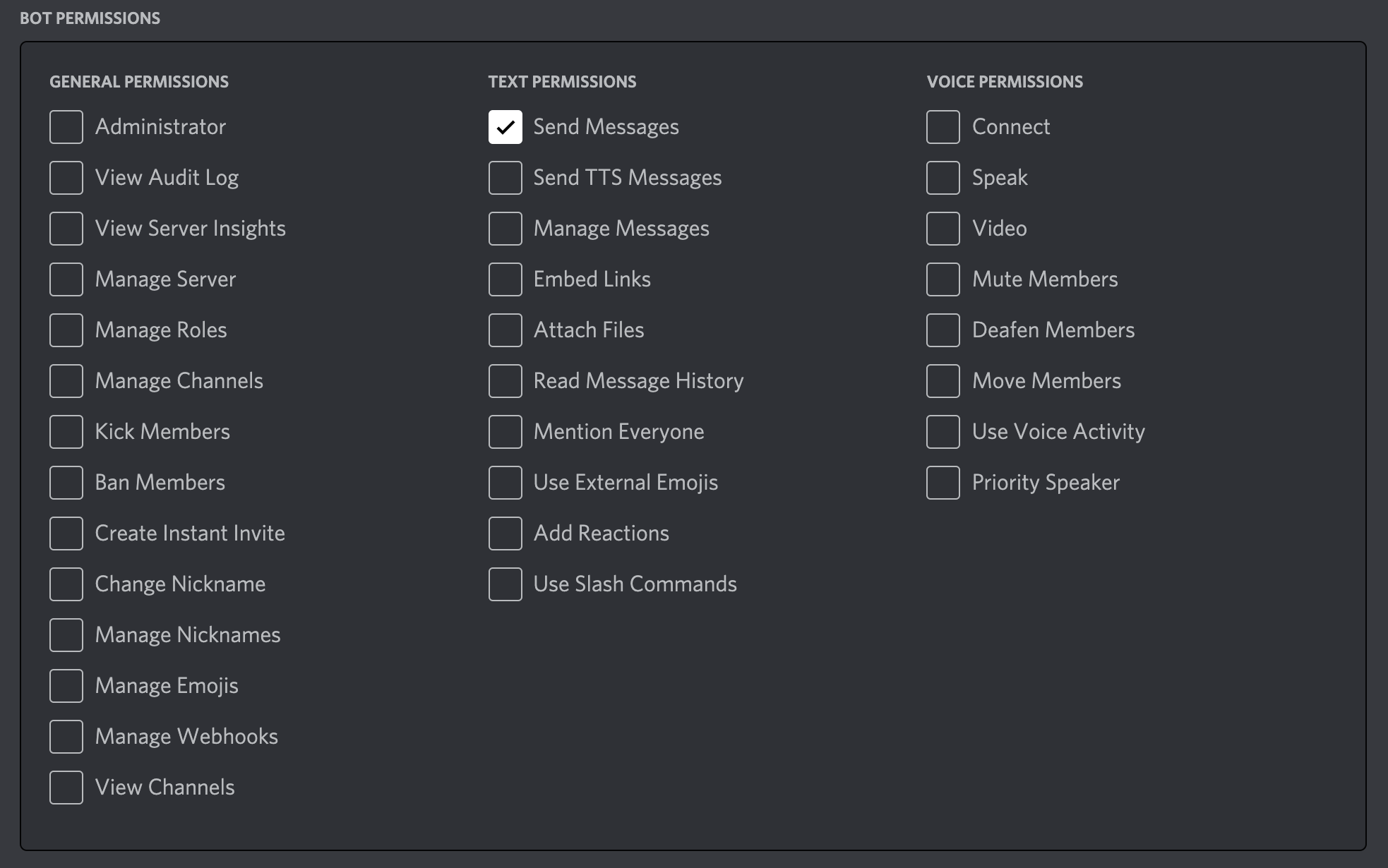1388x868 pixels.
Task: Enable the Administrator permission checkbox
Action: point(66,127)
